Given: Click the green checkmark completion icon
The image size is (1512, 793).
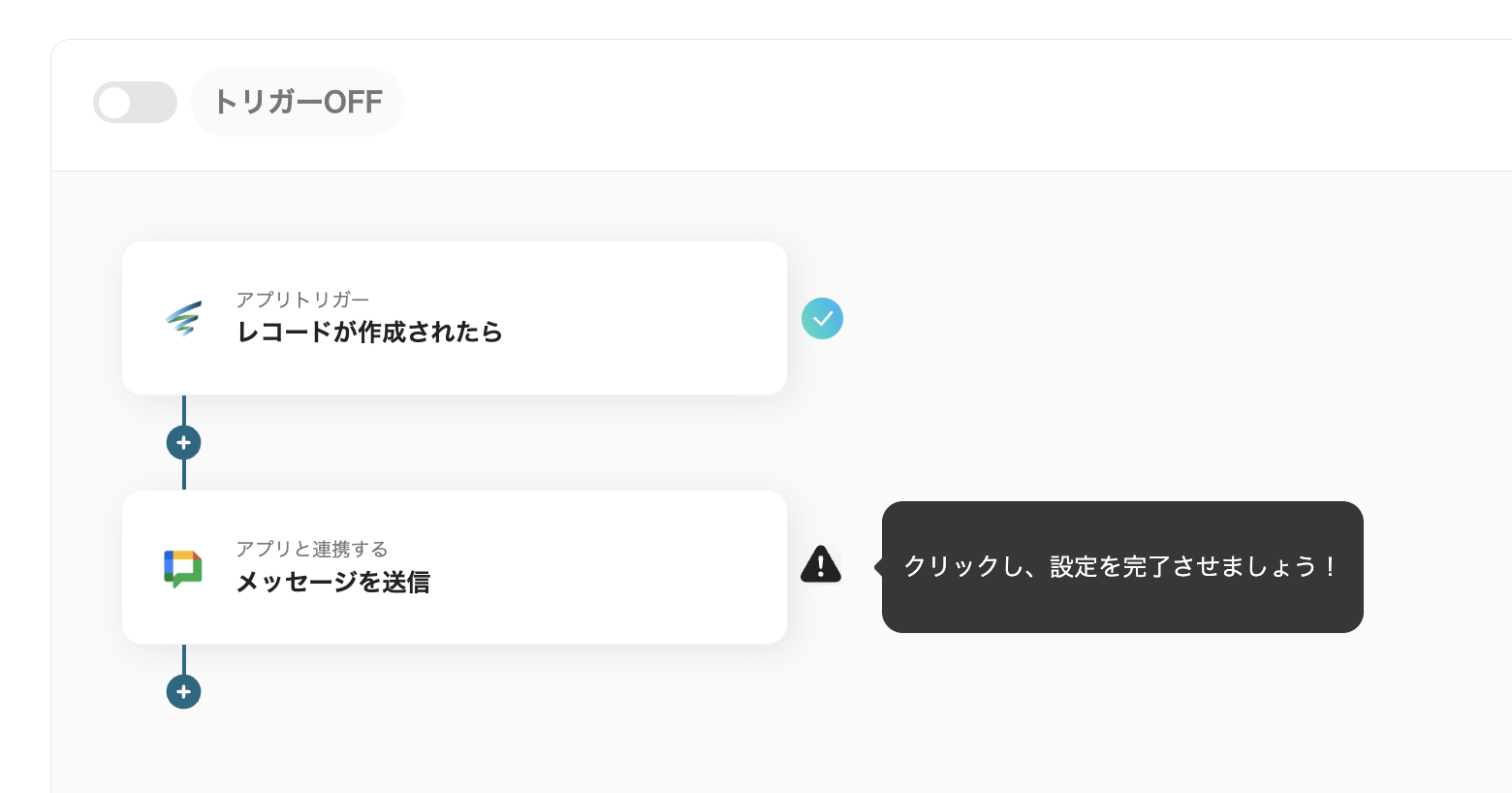Looking at the screenshot, I should coord(822,318).
